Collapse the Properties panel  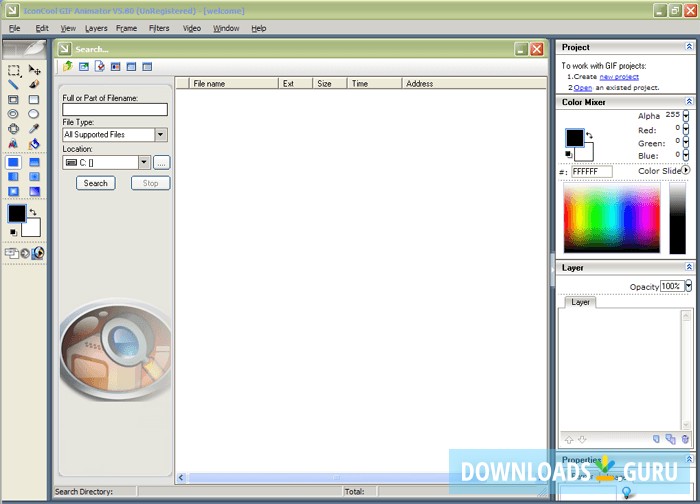coord(689,459)
